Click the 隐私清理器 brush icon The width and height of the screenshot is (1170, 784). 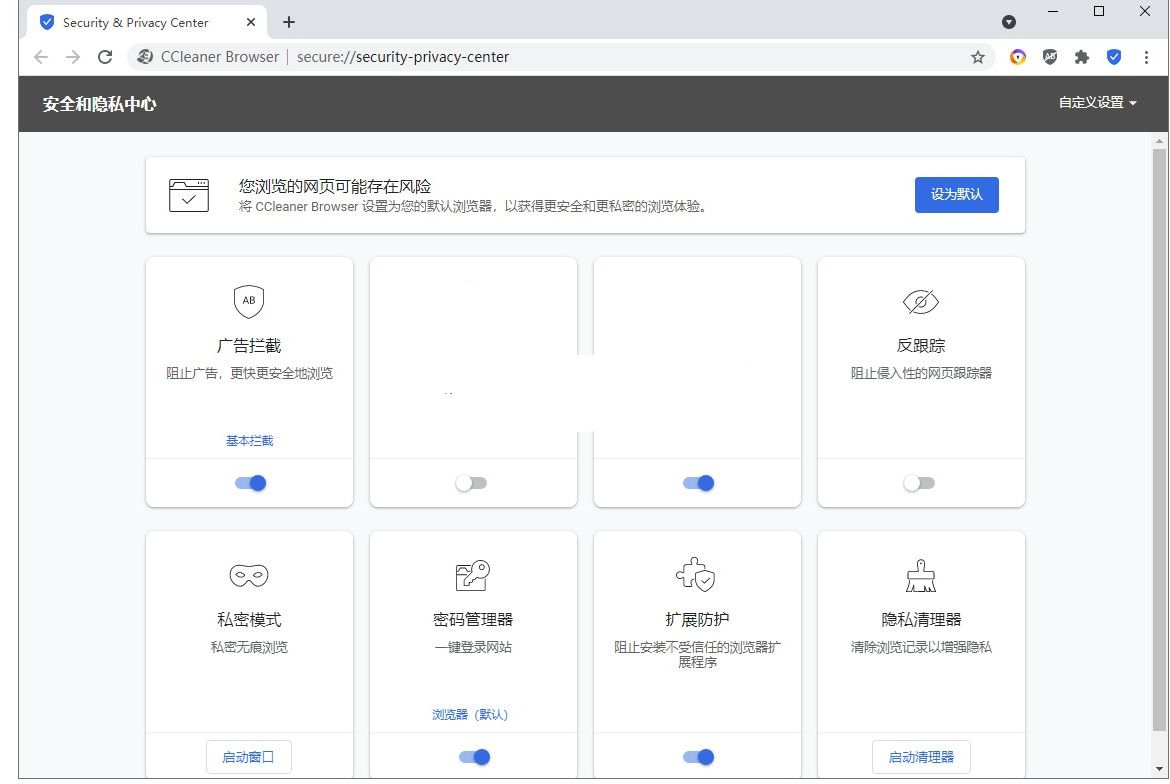[920, 575]
